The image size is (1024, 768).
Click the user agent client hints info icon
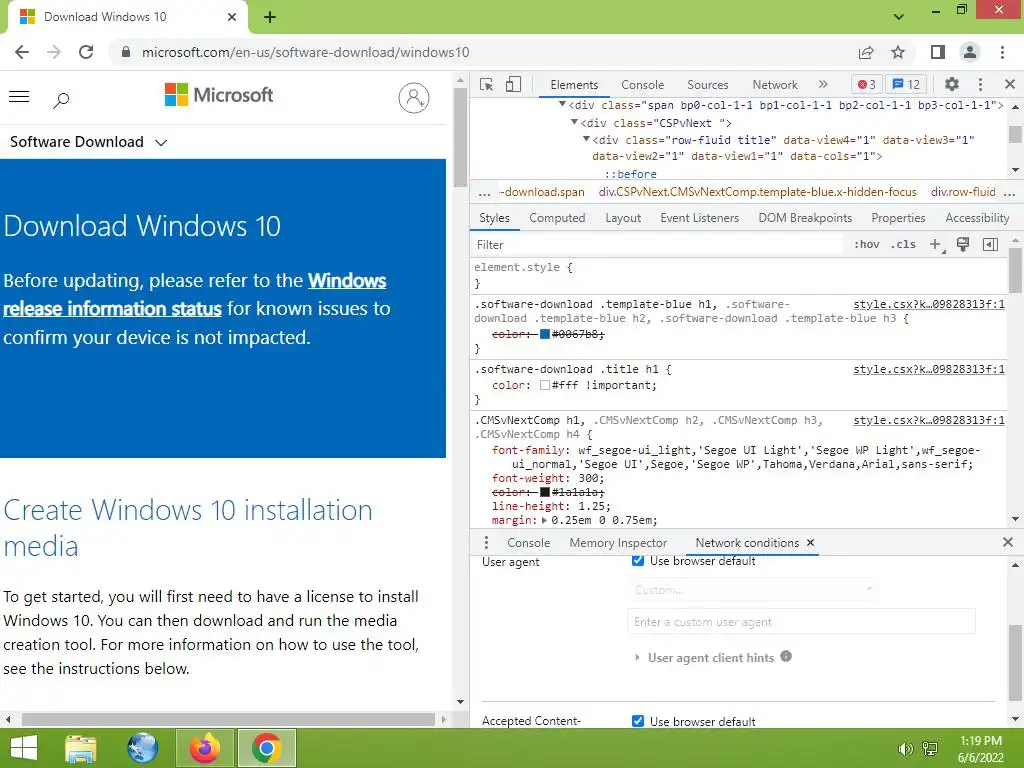tap(786, 656)
